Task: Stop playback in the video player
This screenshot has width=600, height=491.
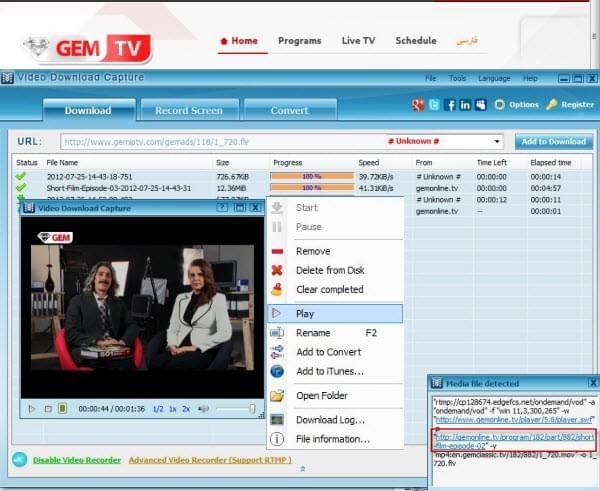Action: (48, 409)
